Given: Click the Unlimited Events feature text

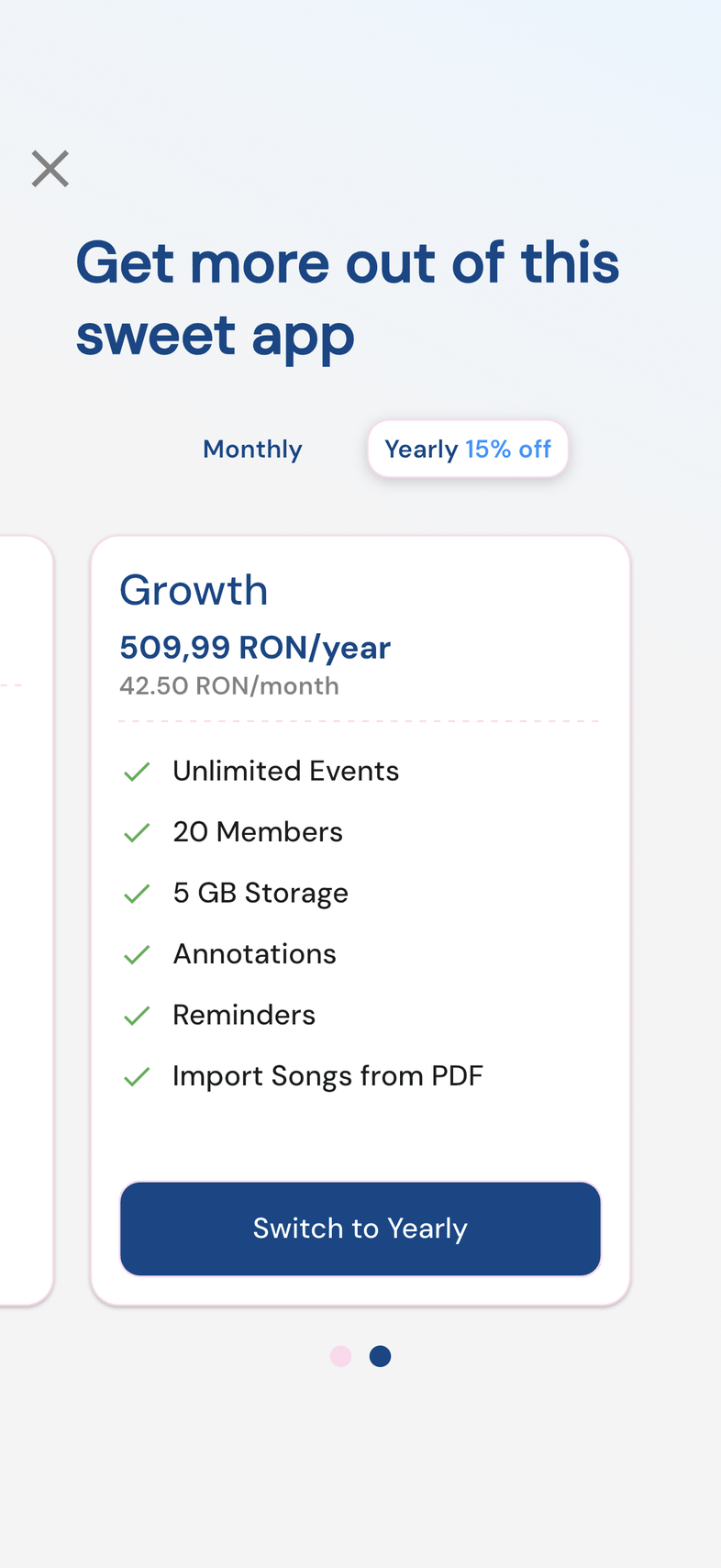Looking at the screenshot, I should [286, 771].
